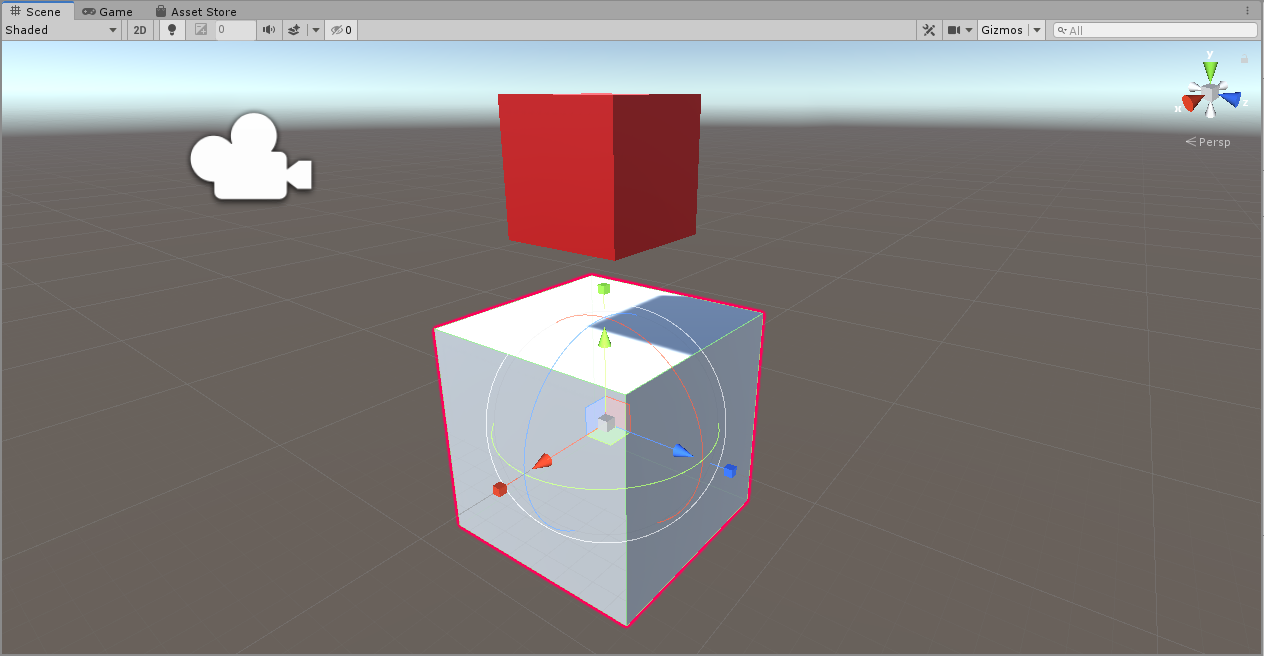Open the Shaded draw mode dropdown

coord(62,30)
